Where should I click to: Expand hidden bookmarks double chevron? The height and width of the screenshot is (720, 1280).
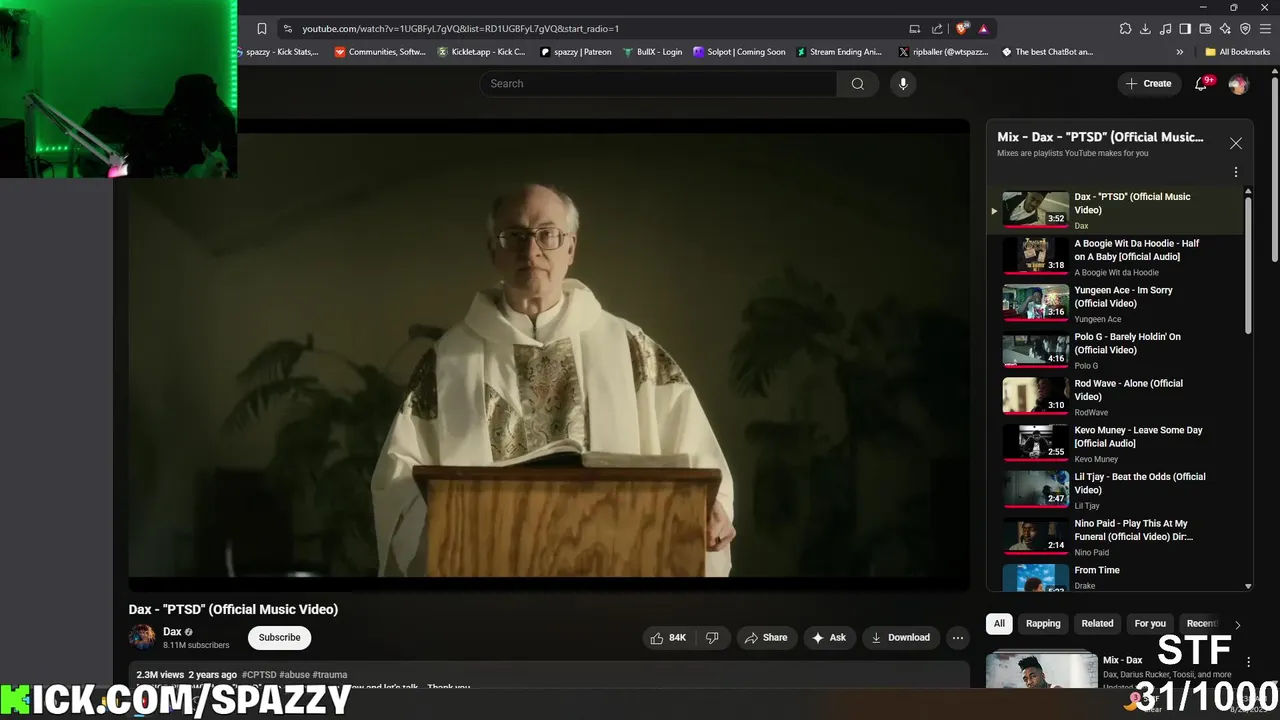coord(1179,52)
